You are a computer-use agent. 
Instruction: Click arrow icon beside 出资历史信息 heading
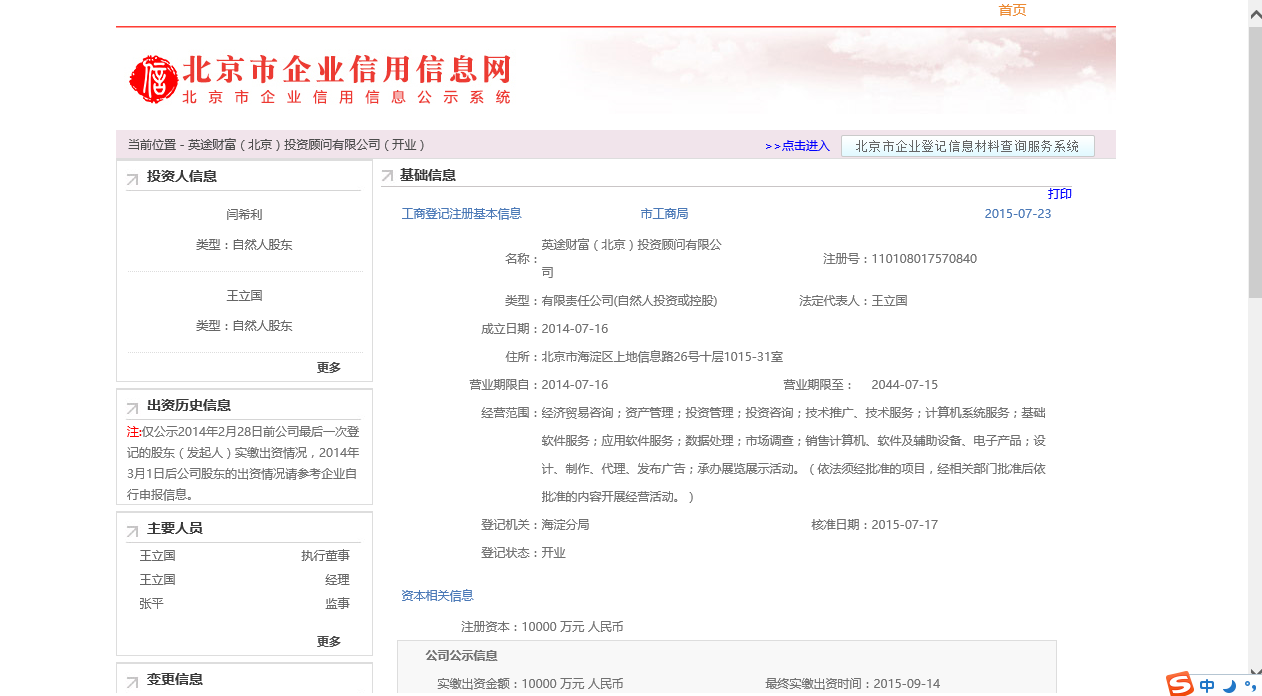pos(132,408)
